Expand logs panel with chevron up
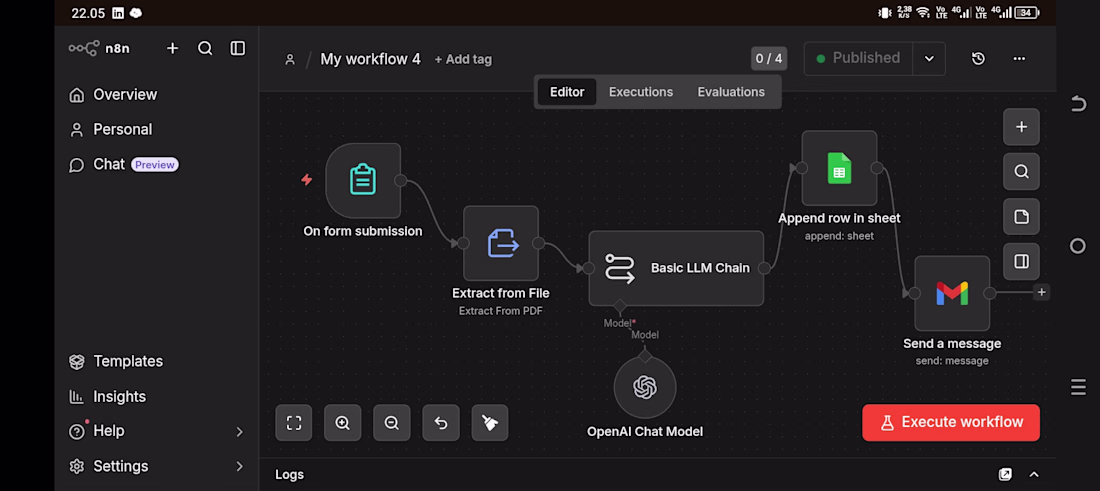This screenshot has width=1100, height=491. 1033,475
